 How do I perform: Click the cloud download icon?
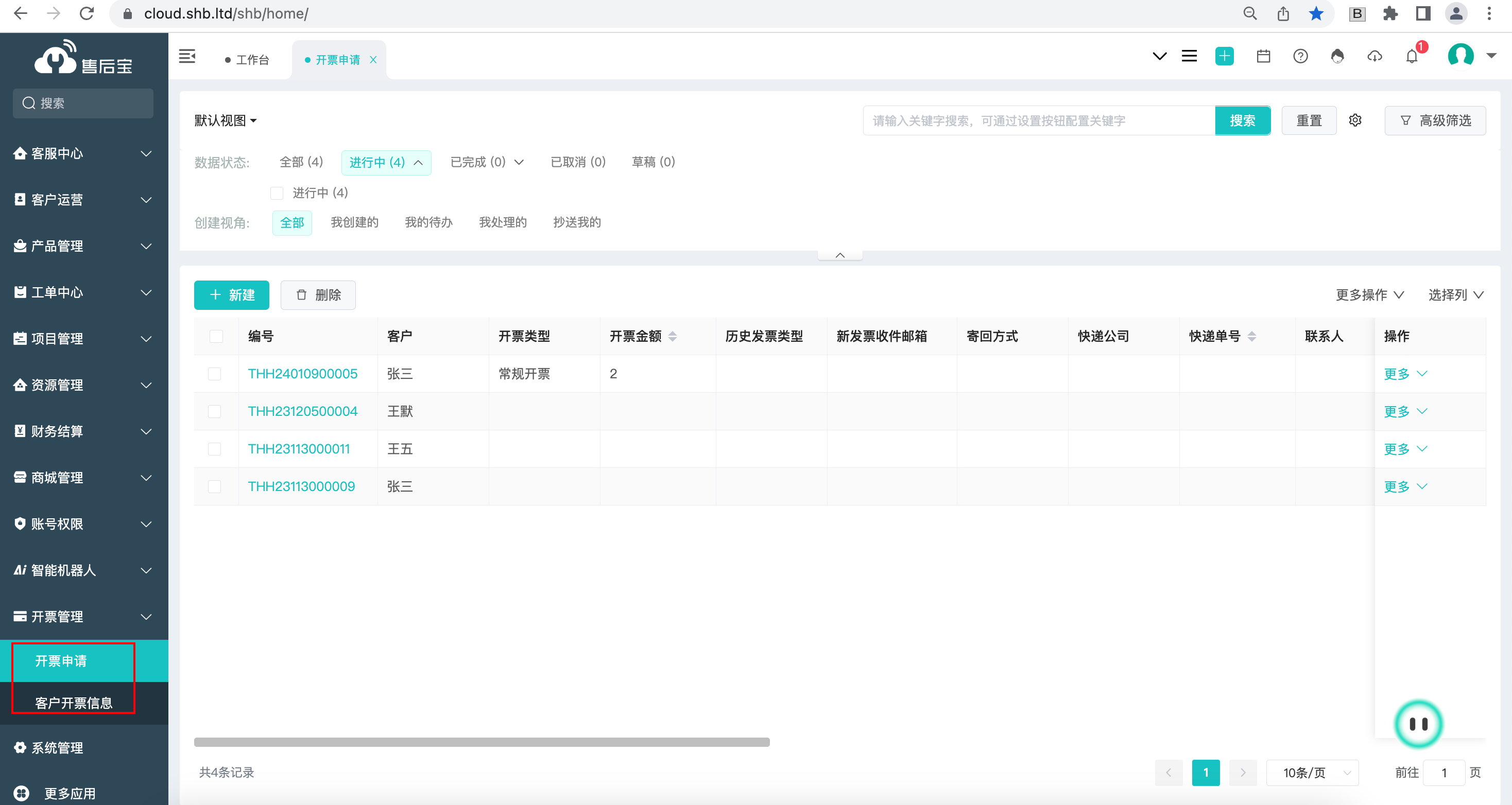[1374, 56]
